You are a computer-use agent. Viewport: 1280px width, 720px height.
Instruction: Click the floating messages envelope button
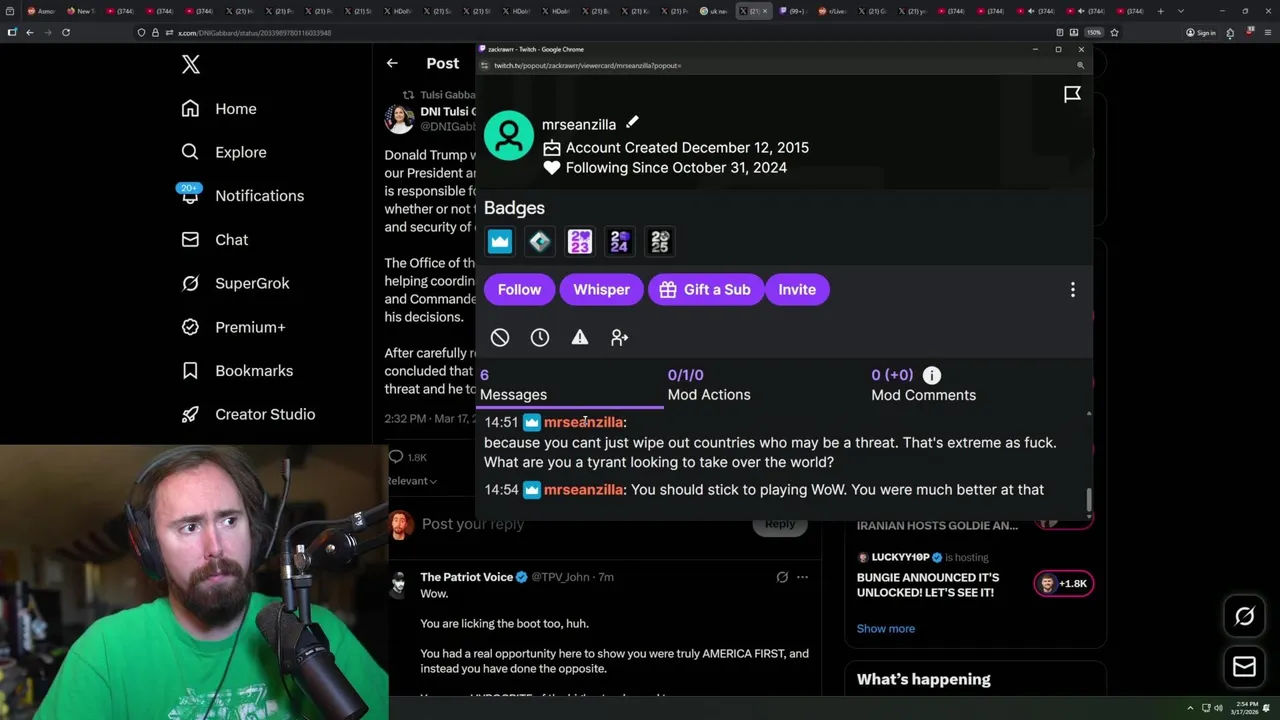pos(1244,666)
